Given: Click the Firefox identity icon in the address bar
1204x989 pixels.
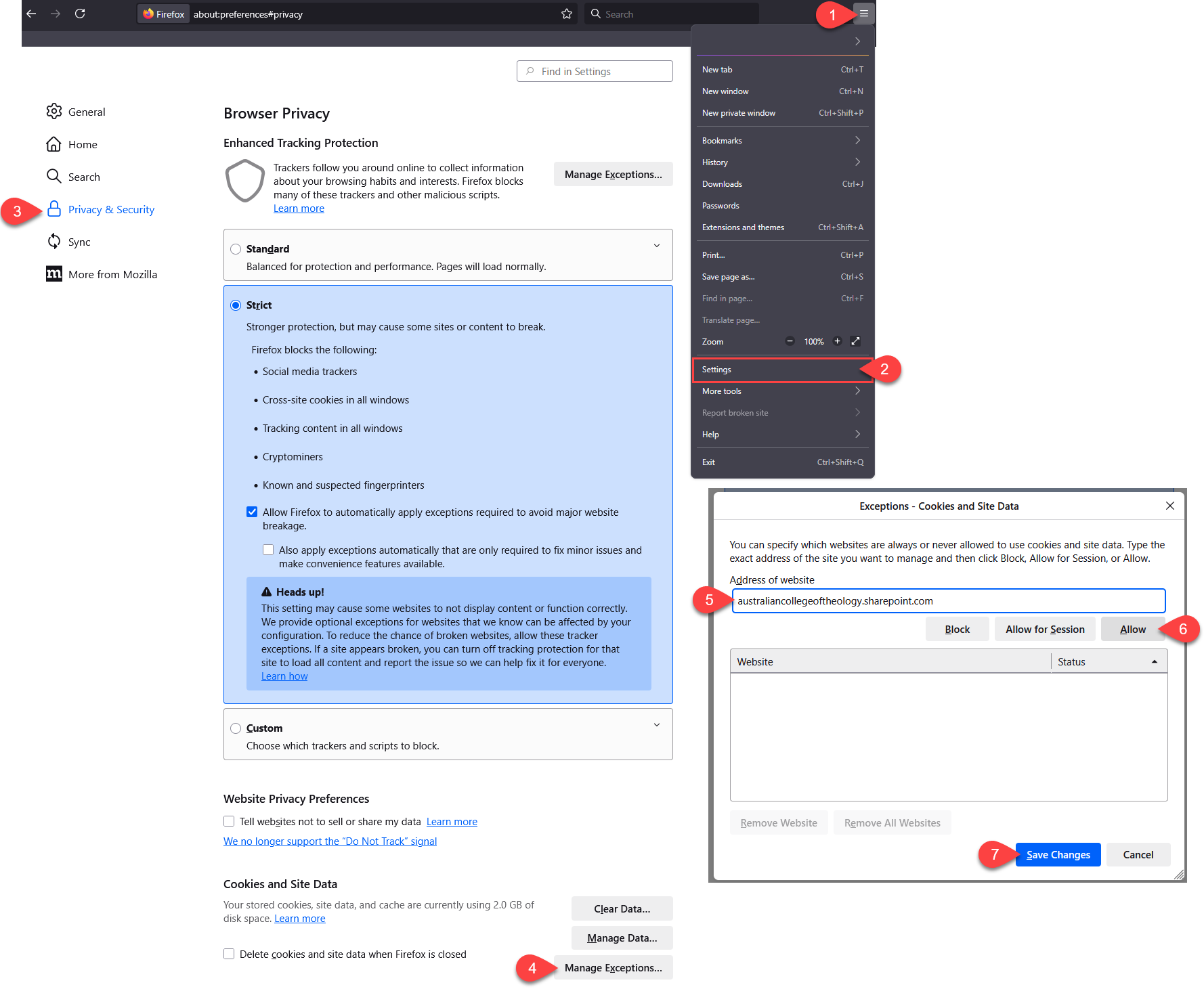Looking at the screenshot, I should pos(163,14).
